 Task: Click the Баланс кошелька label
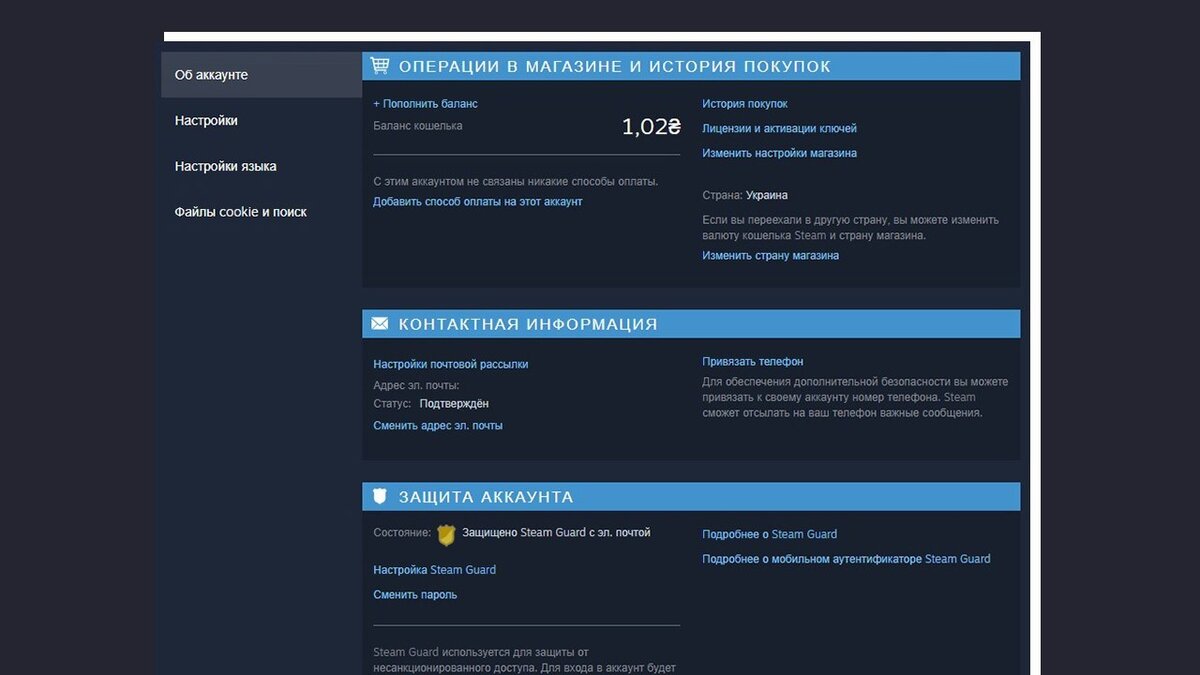pos(418,126)
